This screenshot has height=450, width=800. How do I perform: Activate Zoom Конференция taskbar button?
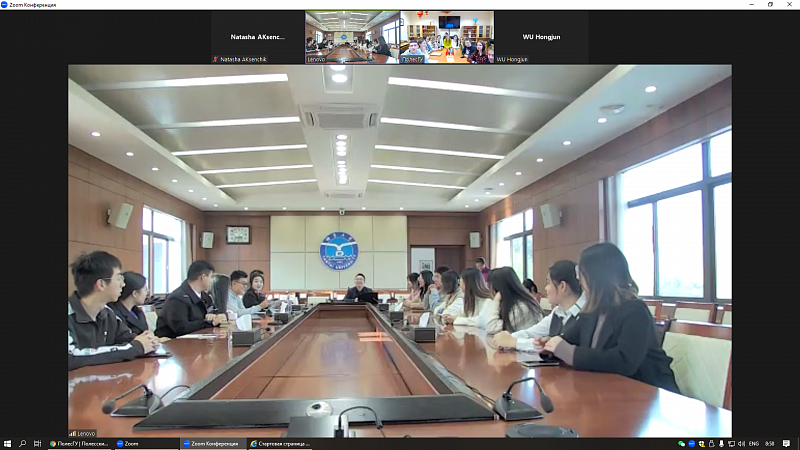tap(212, 443)
